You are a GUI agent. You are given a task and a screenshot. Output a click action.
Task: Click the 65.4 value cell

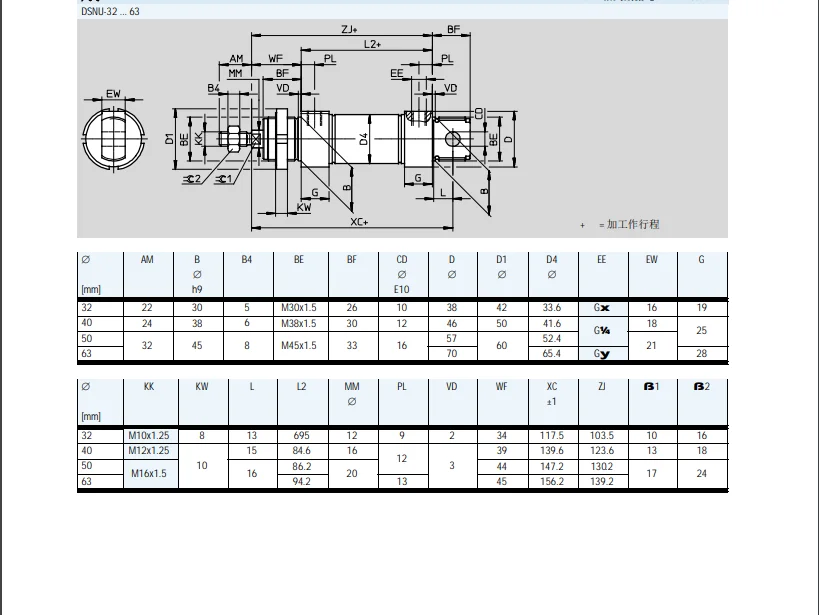pyautogui.click(x=552, y=354)
